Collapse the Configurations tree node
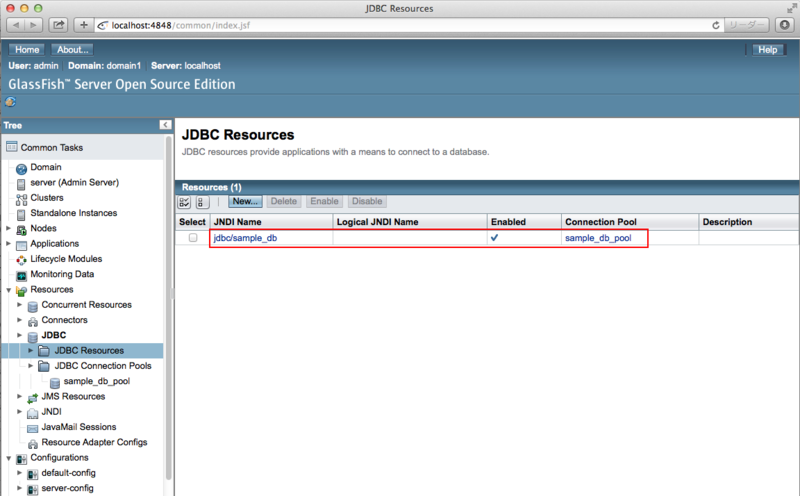The width and height of the screenshot is (800, 496). 8,458
